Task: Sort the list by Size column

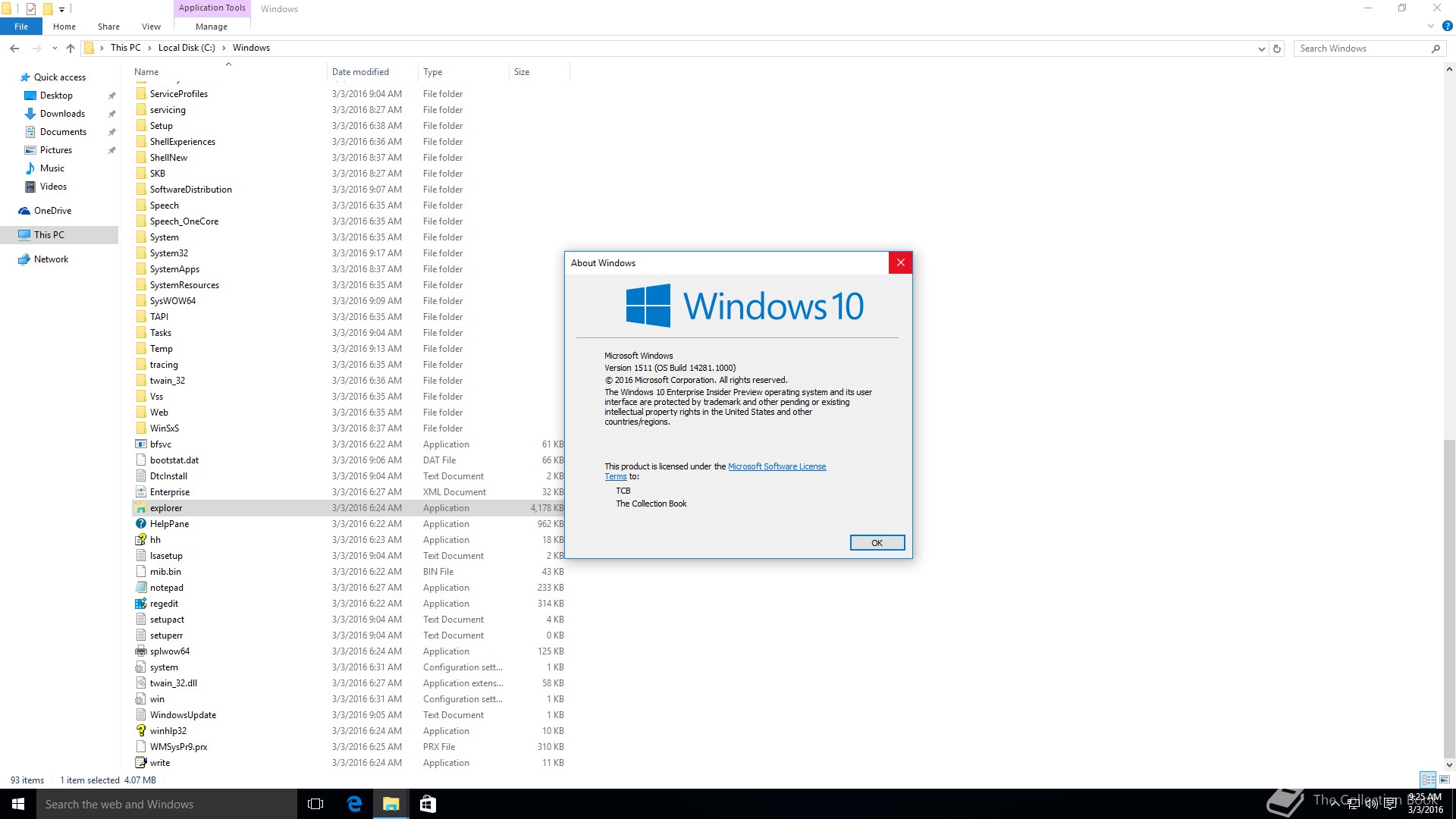Action: pyautogui.click(x=539, y=72)
